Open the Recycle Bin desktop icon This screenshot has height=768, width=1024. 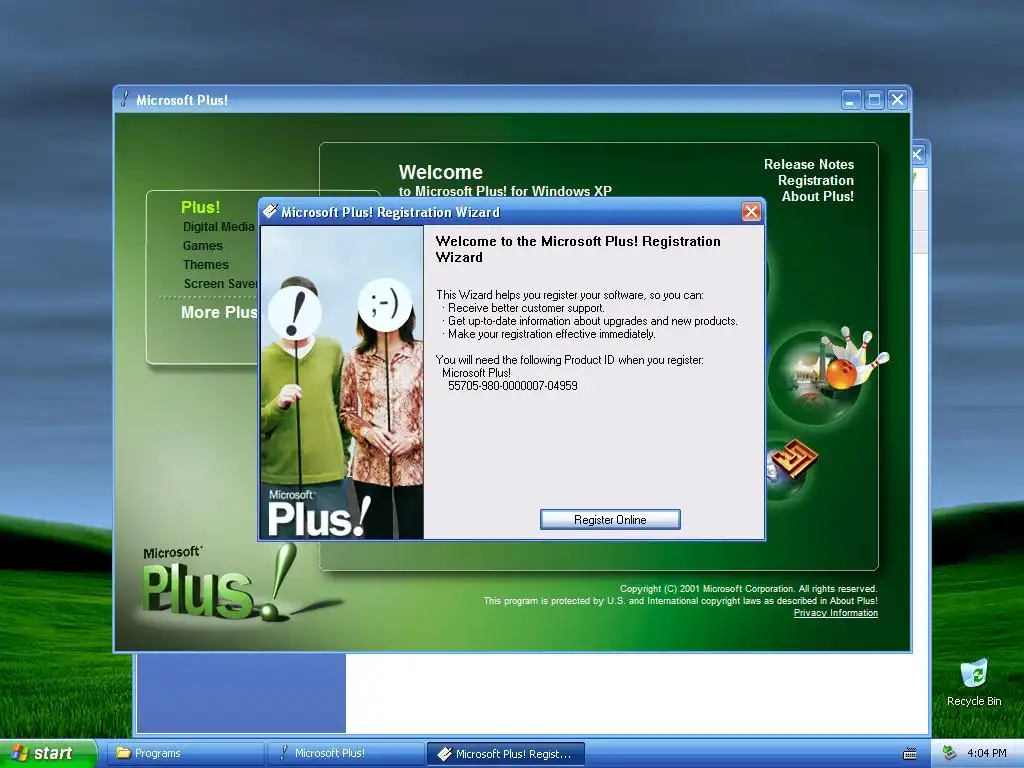click(974, 682)
